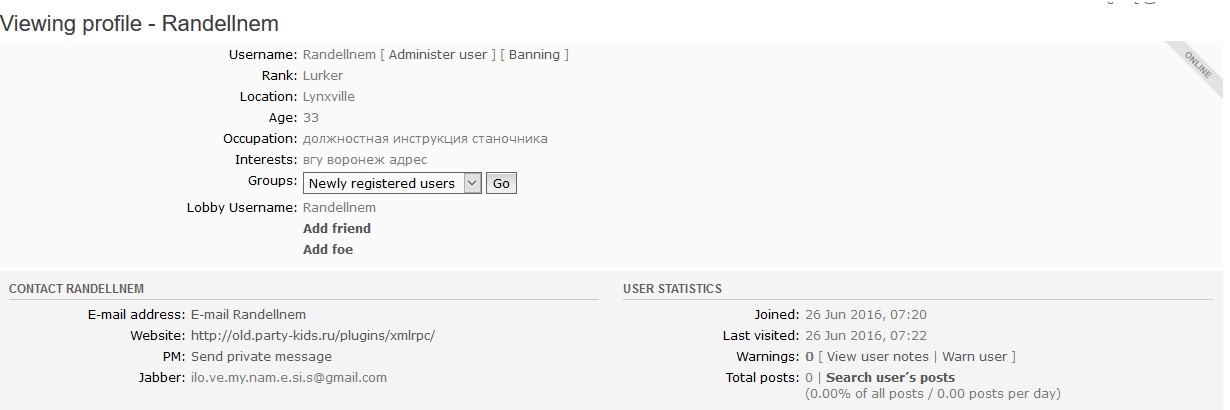Open the Banning link for Randellnem
1230x410 pixels.
coord(534,55)
